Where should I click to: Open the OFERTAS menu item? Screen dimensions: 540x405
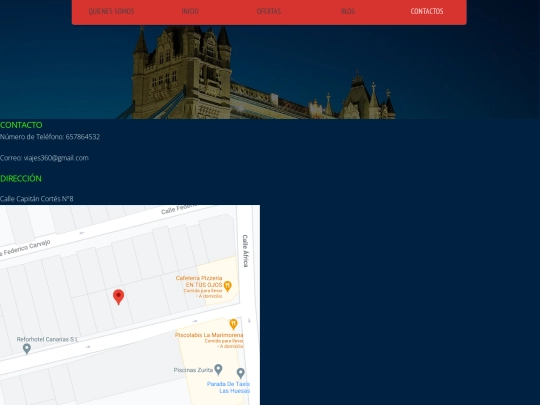[269, 11]
